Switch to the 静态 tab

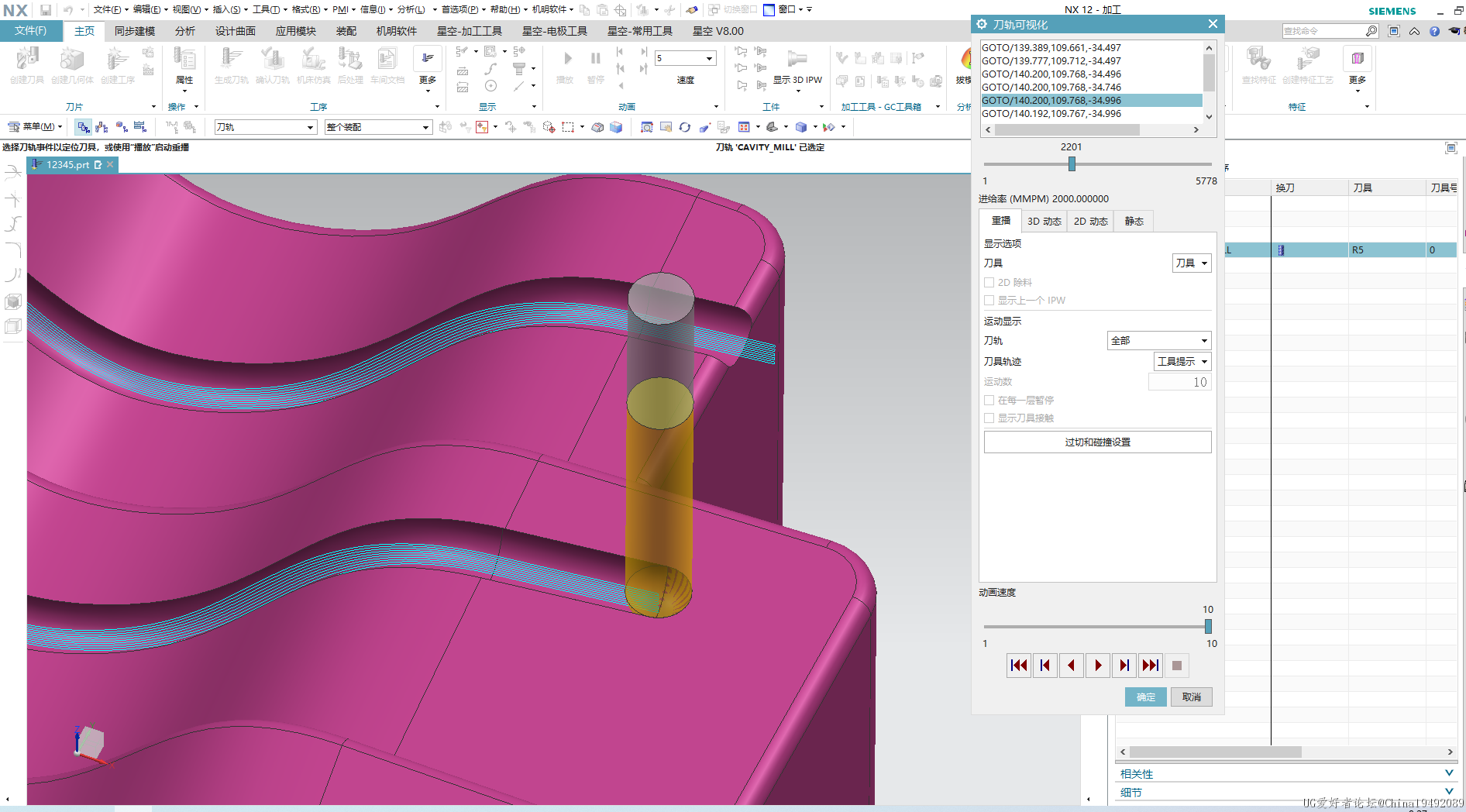[x=1134, y=222]
